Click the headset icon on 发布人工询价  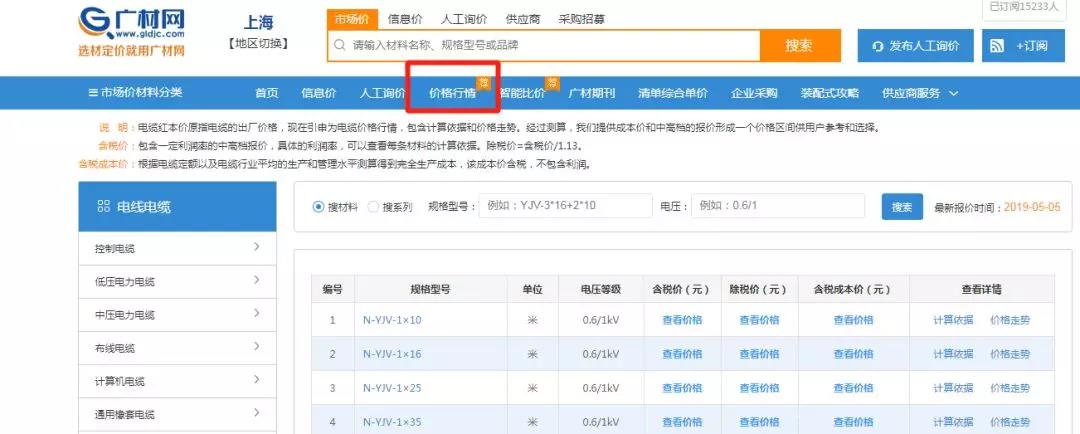(x=878, y=46)
